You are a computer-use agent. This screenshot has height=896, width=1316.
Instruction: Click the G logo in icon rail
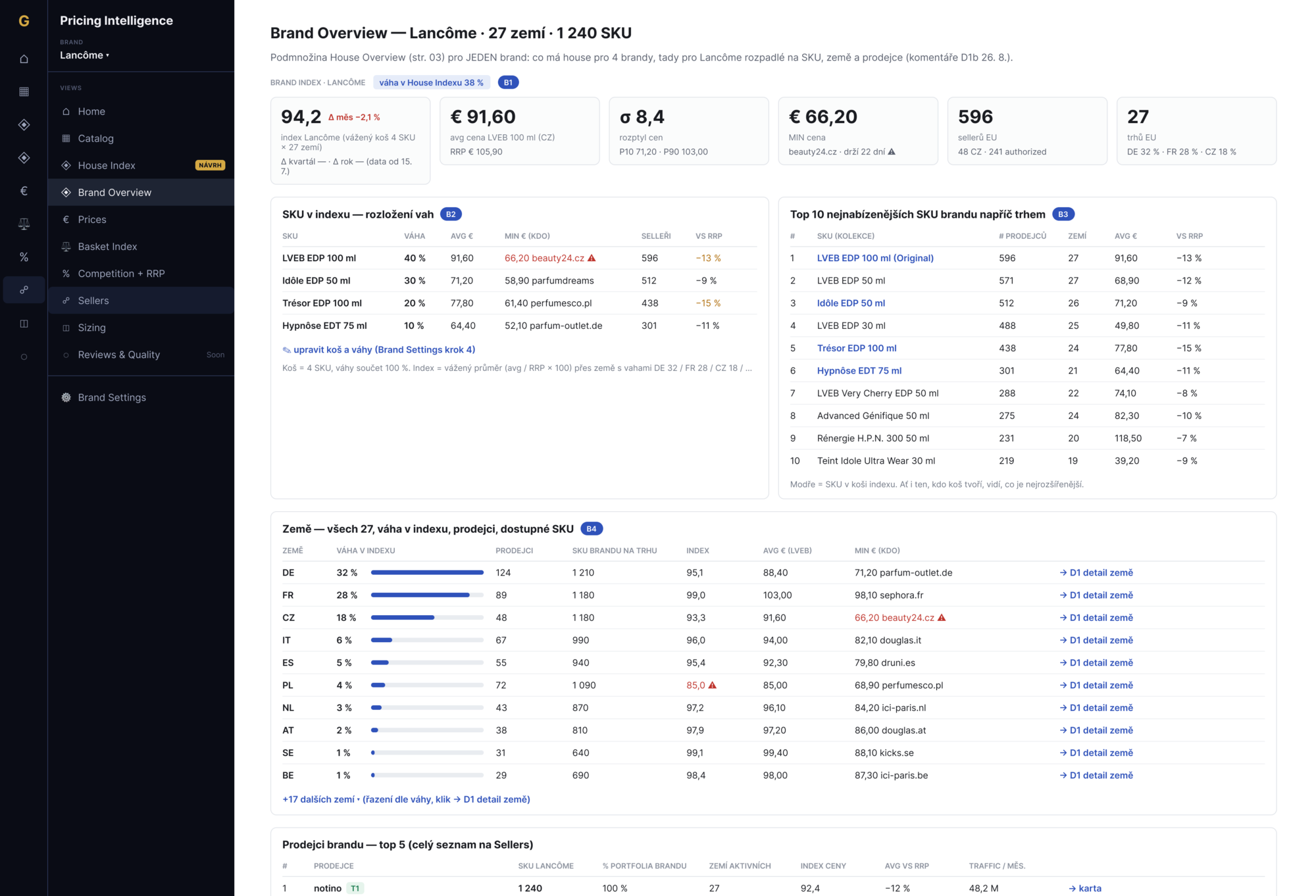pos(24,21)
